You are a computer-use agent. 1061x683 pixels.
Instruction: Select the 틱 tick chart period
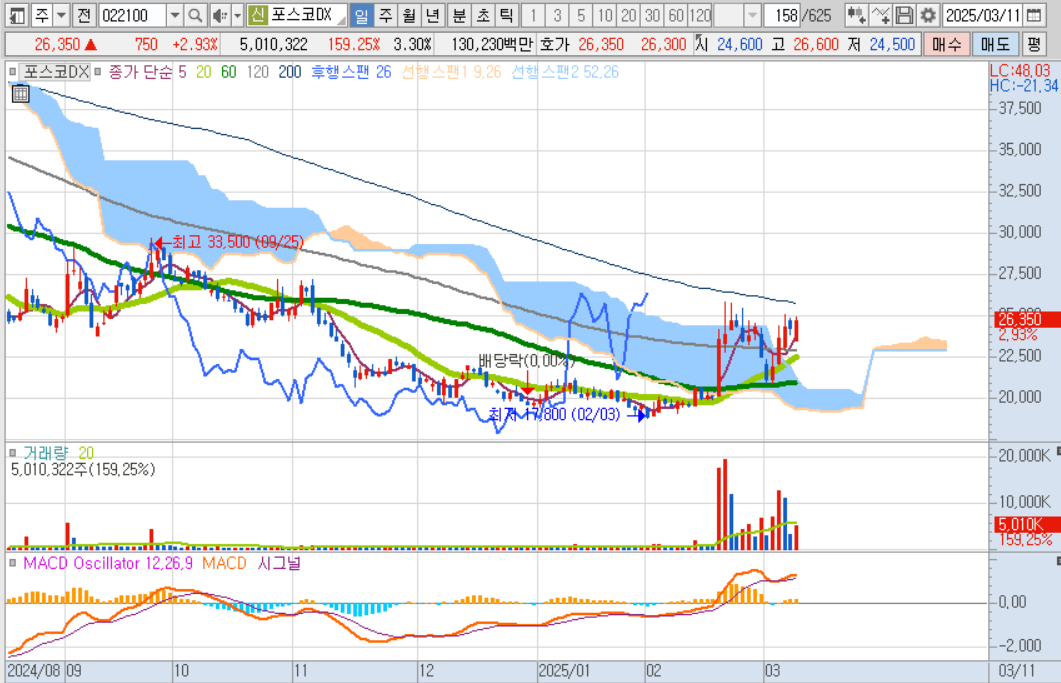[x=506, y=14]
